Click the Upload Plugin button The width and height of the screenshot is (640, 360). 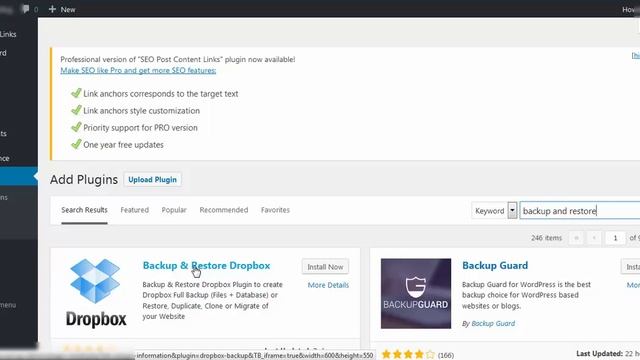[153, 180]
